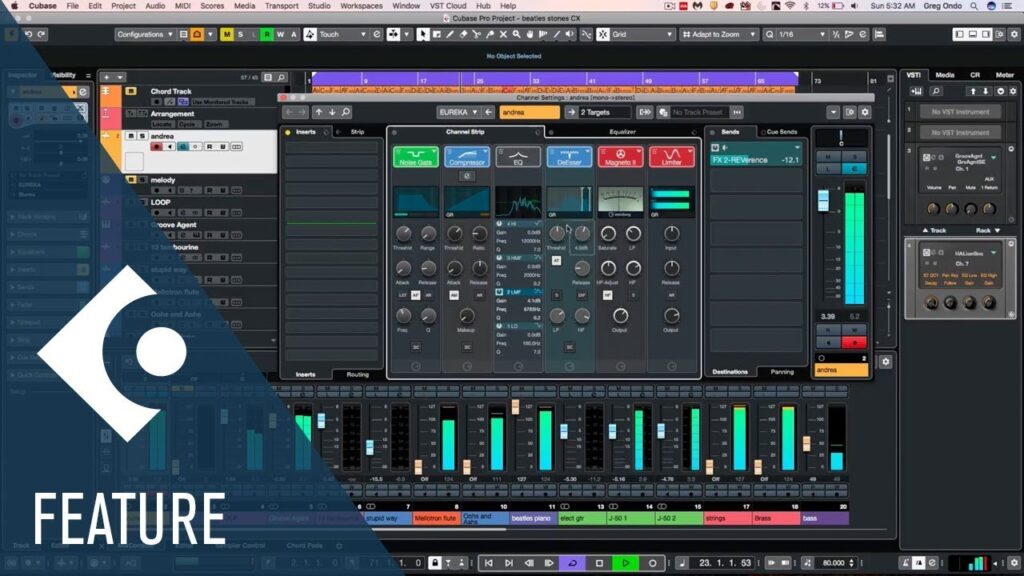Open the Touch automation mode dropdown
Screen dimensions: 1024x576
[340, 34]
